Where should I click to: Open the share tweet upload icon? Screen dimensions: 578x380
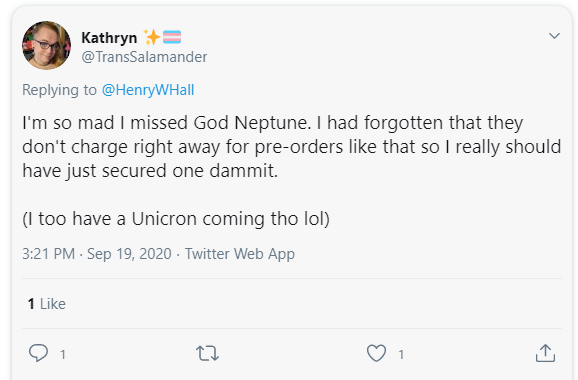(x=545, y=353)
